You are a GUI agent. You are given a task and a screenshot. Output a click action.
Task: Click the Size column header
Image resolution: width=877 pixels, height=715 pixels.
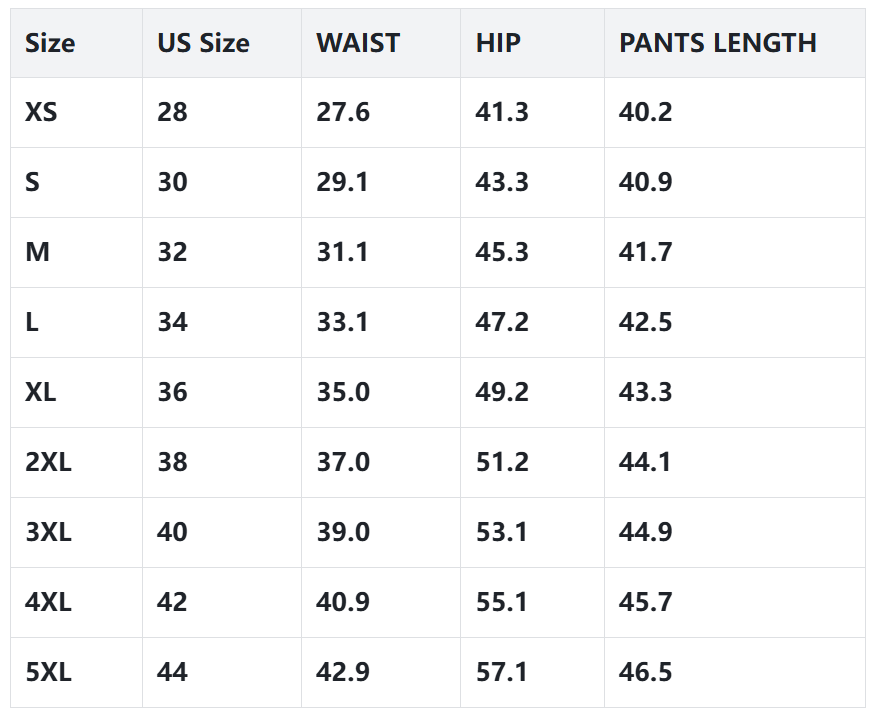tap(50, 43)
